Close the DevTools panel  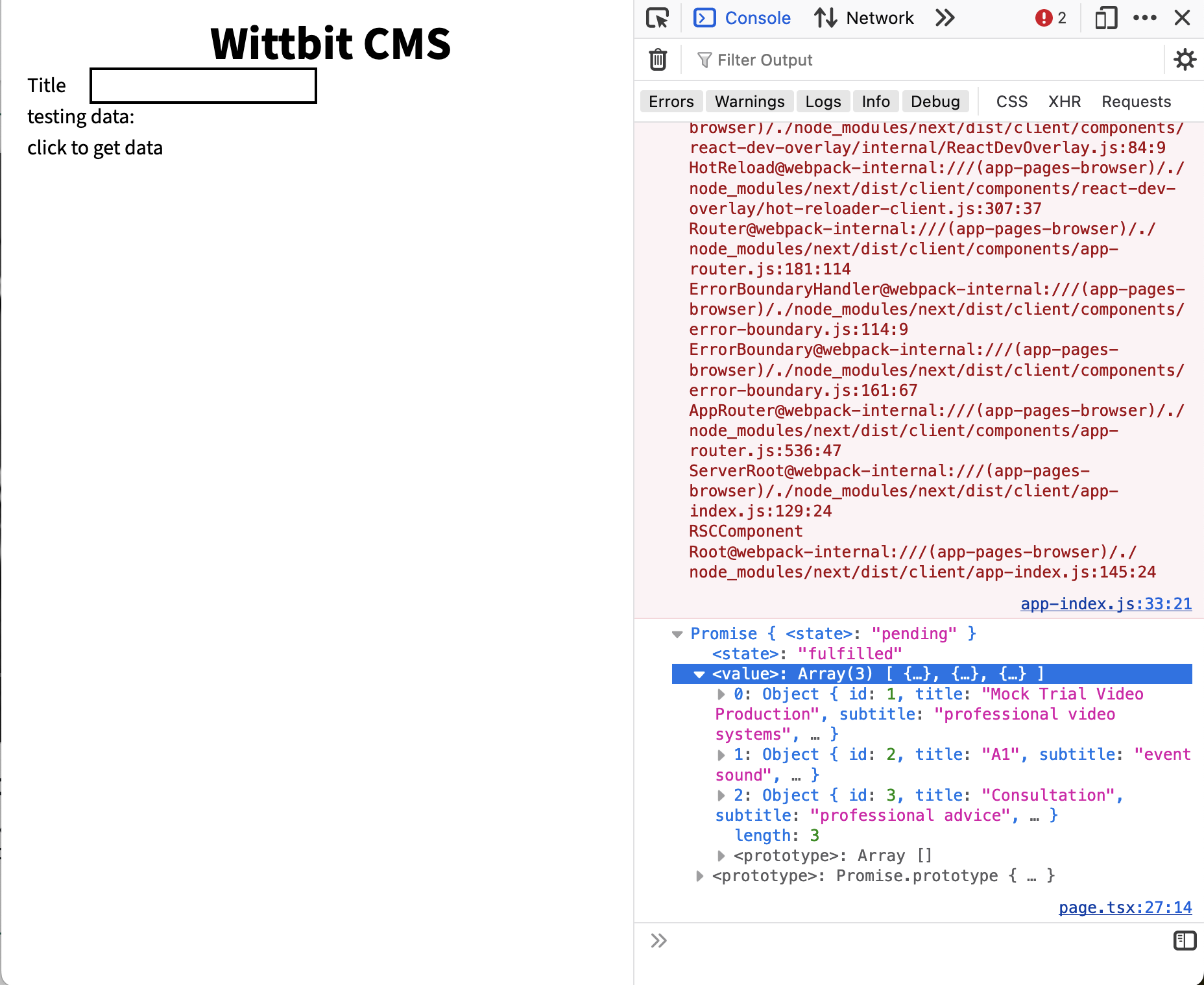point(1183,18)
